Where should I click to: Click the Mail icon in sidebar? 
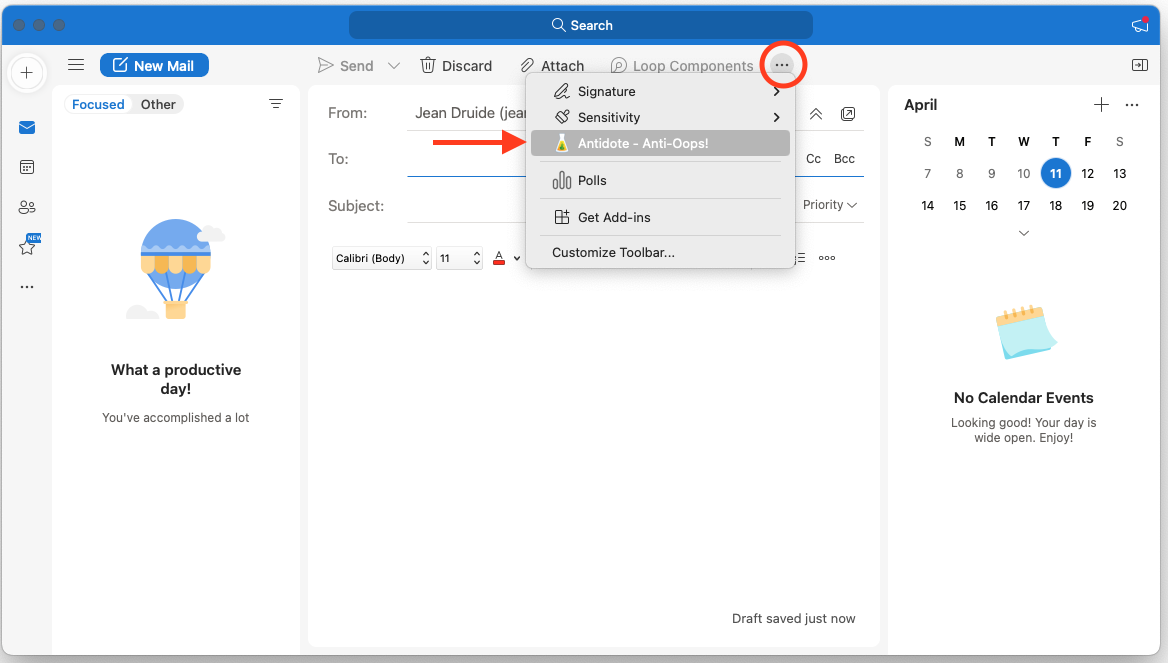[27, 127]
